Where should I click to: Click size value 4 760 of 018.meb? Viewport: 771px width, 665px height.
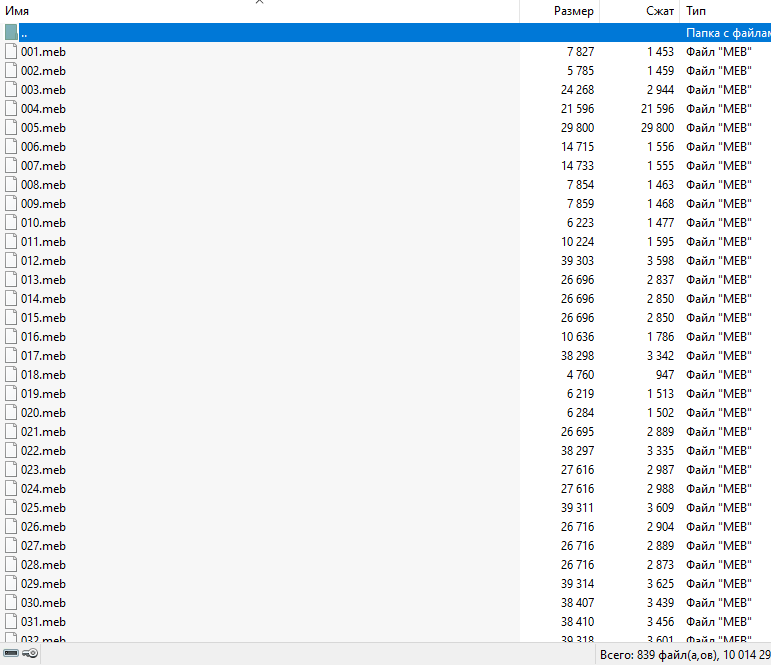(x=580, y=375)
